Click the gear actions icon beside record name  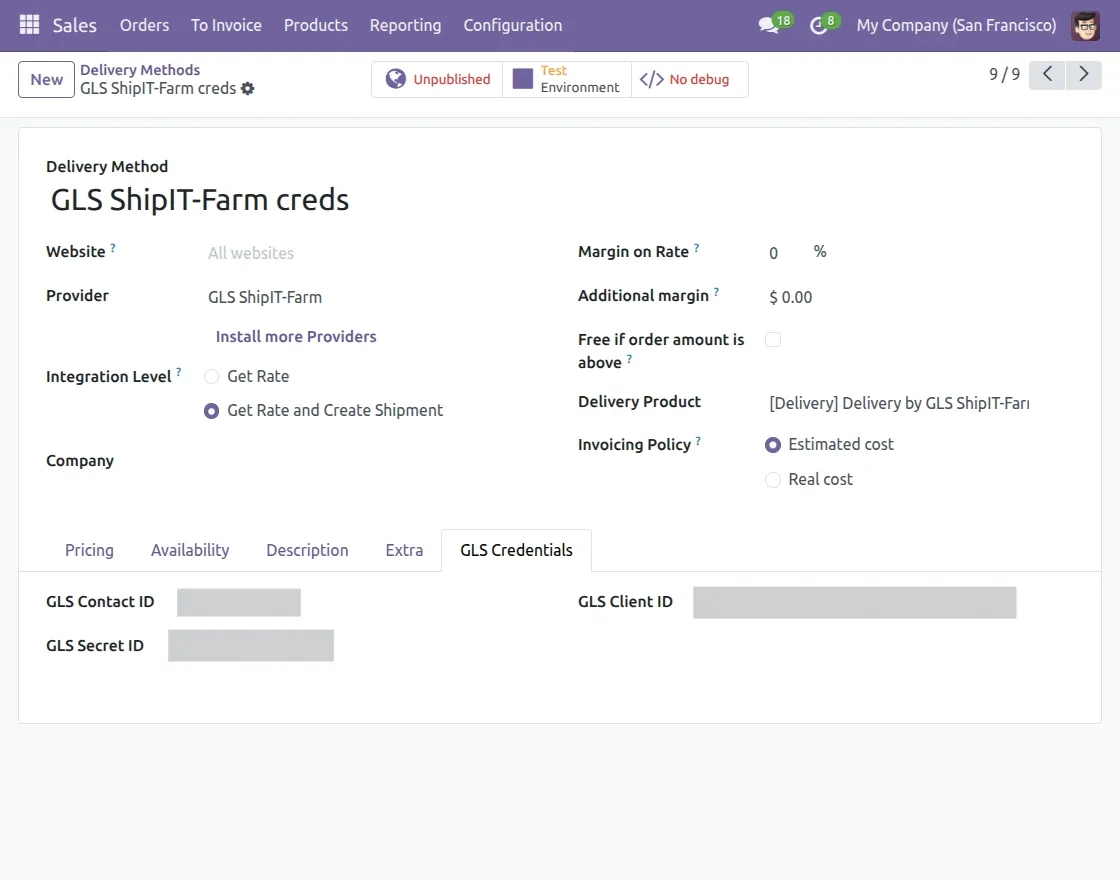tap(247, 89)
